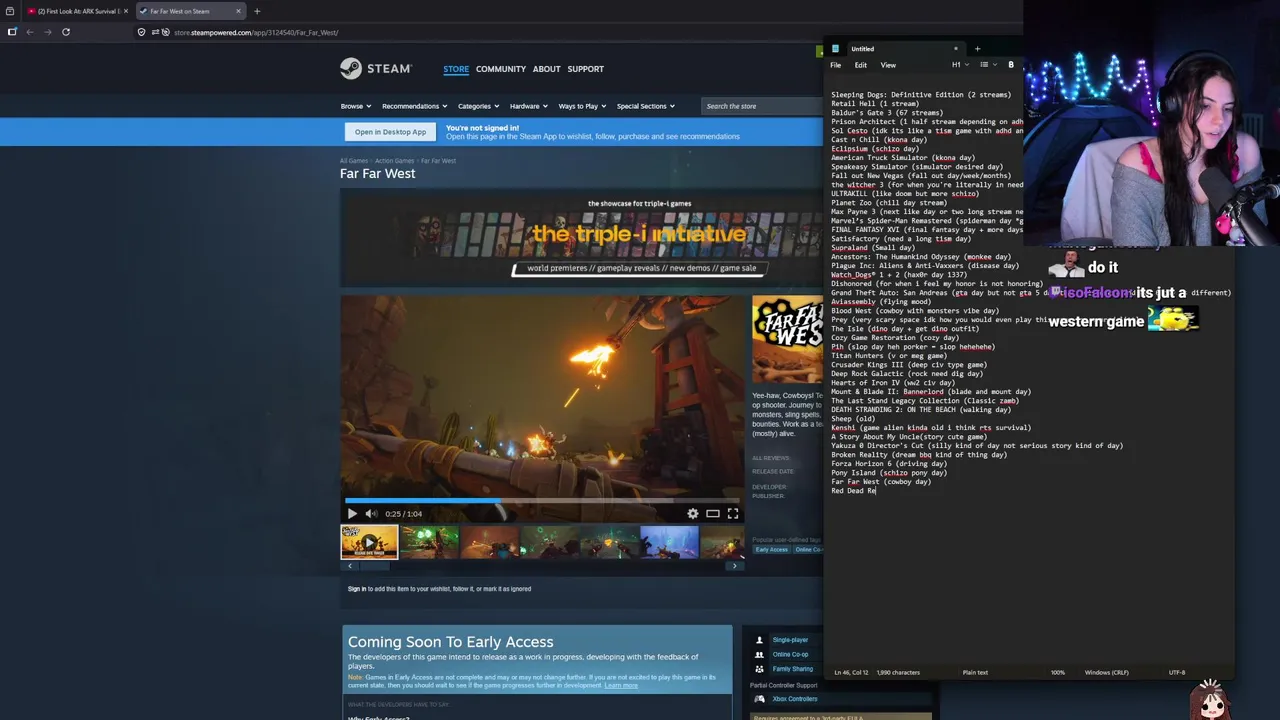This screenshot has width=1280, height=720.
Task: Select the first trailer thumbnail in media strip
Action: [369, 542]
